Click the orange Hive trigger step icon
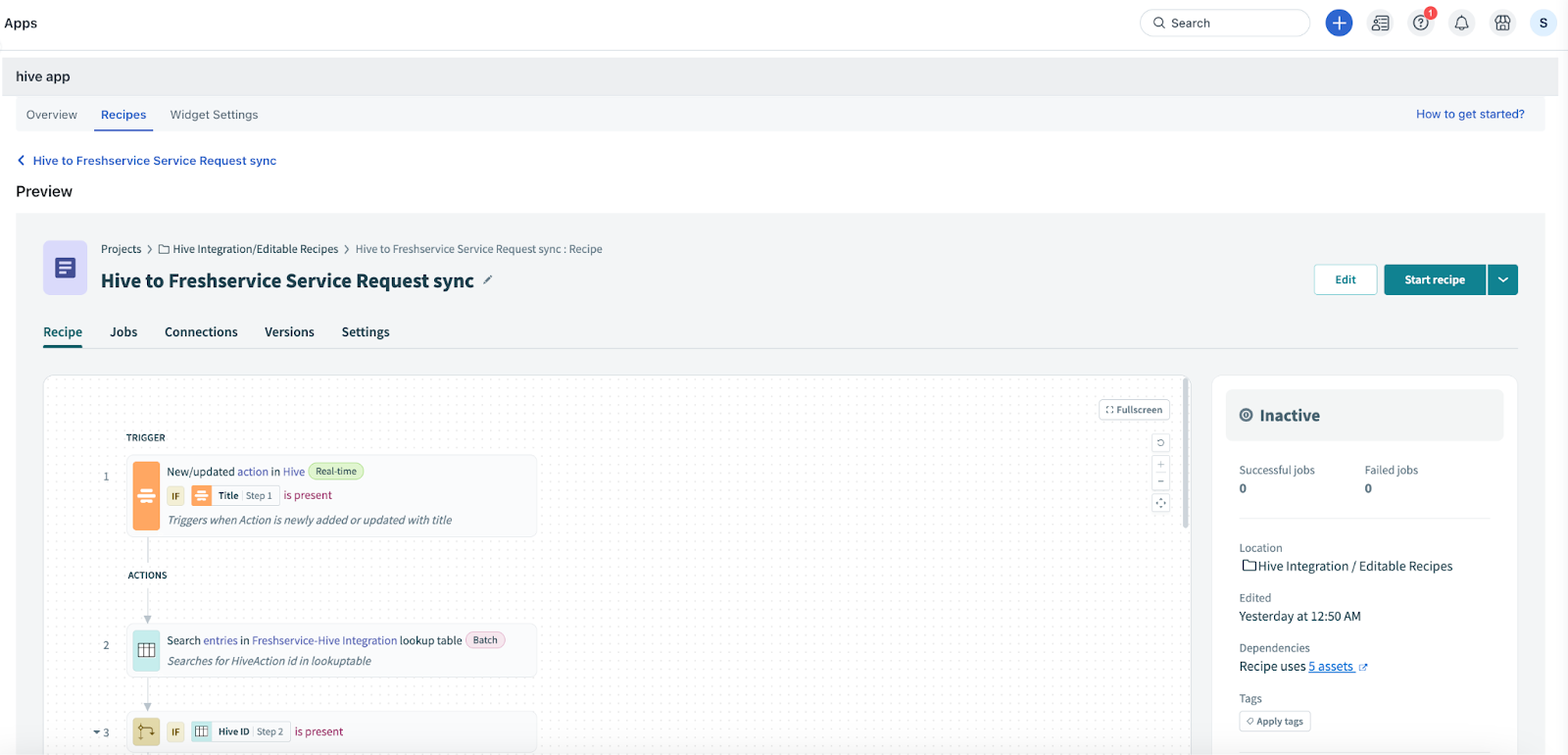 coord(146,496)
